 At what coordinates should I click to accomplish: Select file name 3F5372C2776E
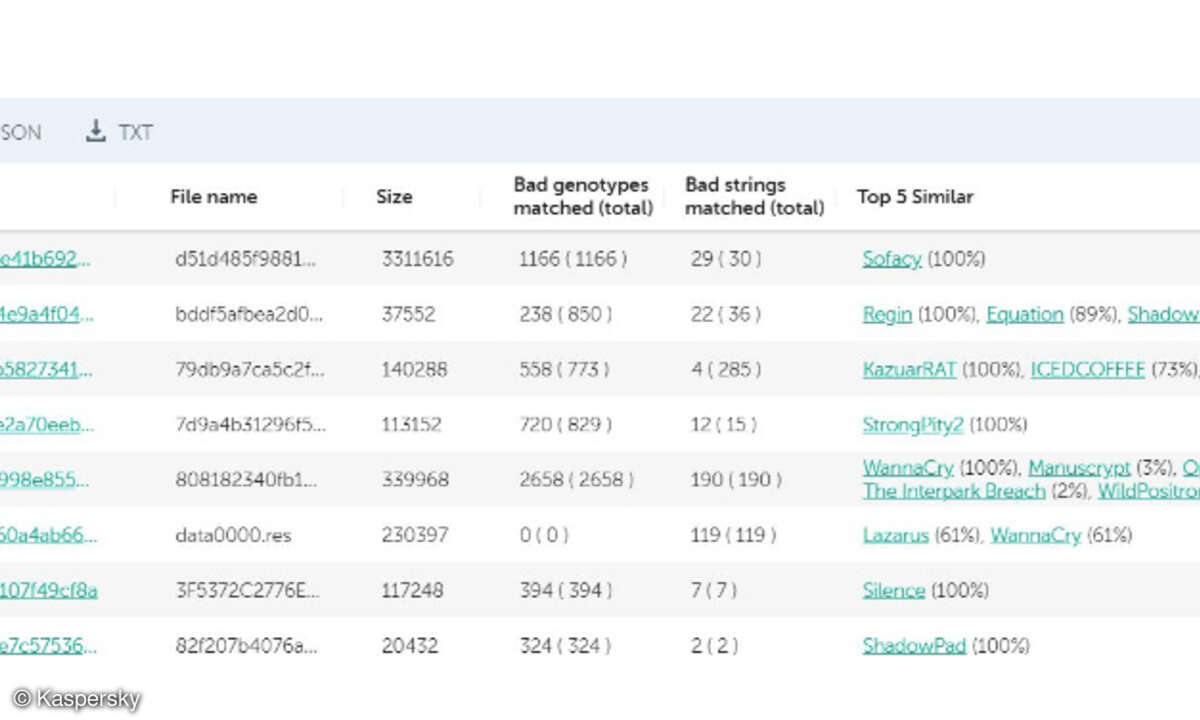(x=247, y=590)
